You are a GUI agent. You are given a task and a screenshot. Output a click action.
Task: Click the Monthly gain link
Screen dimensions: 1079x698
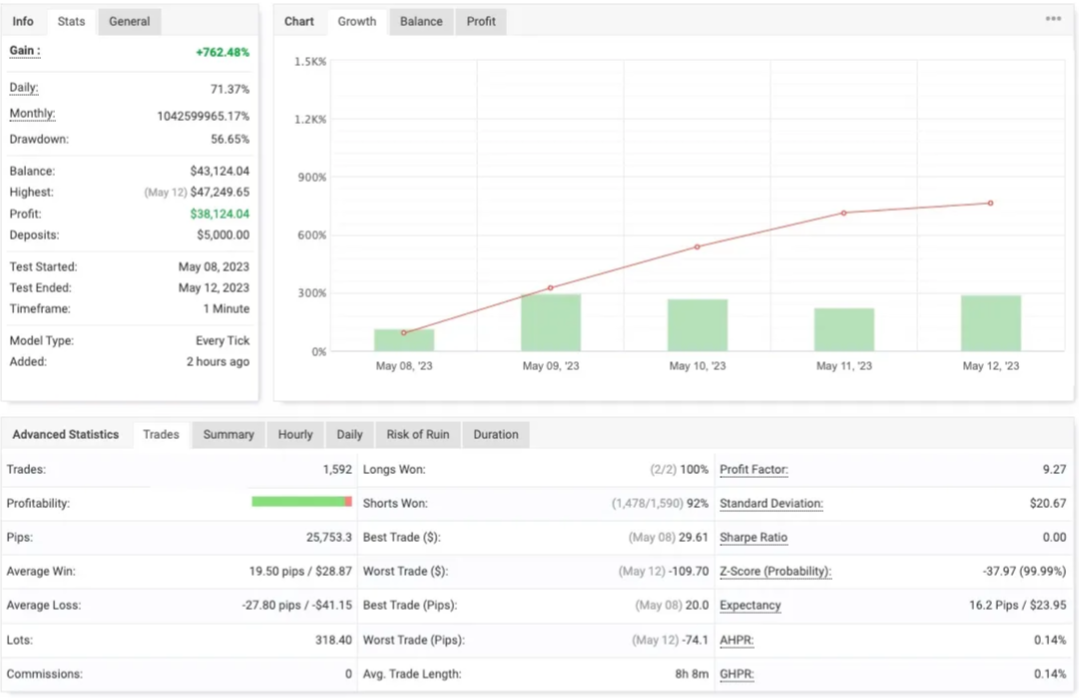tap(31, 113)
